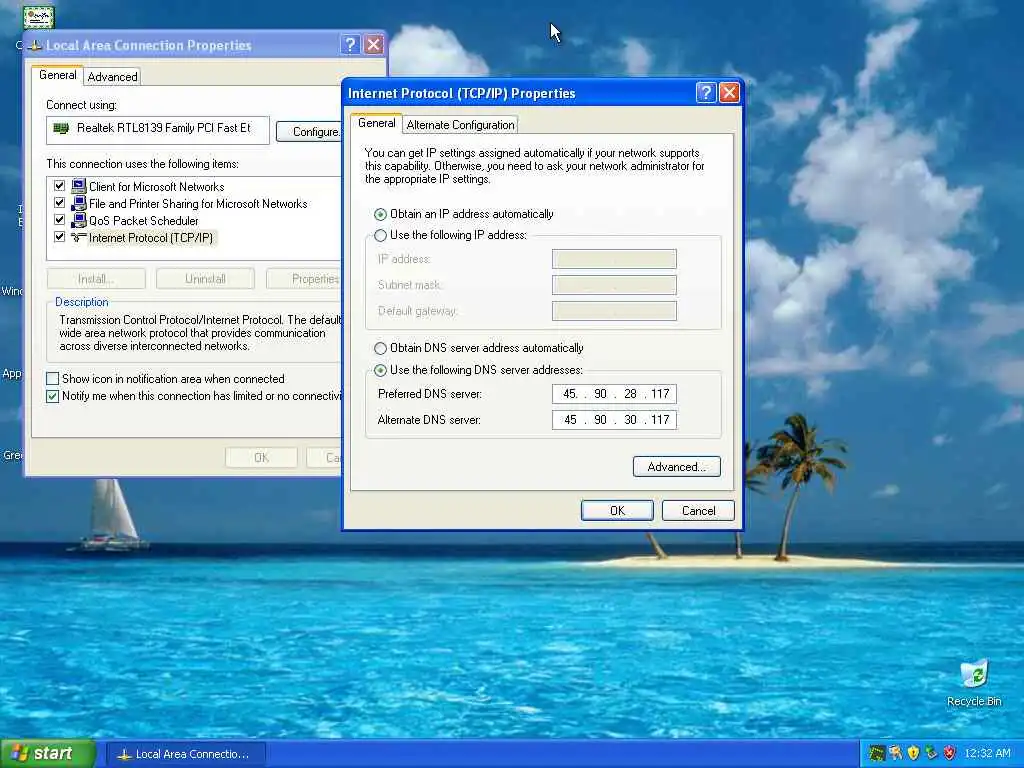Image resolution: width=1024 pixels, height=768 pixels.
Task: Select 'QoS Packet Scheduler' list row text
Action: pos(144,221)
